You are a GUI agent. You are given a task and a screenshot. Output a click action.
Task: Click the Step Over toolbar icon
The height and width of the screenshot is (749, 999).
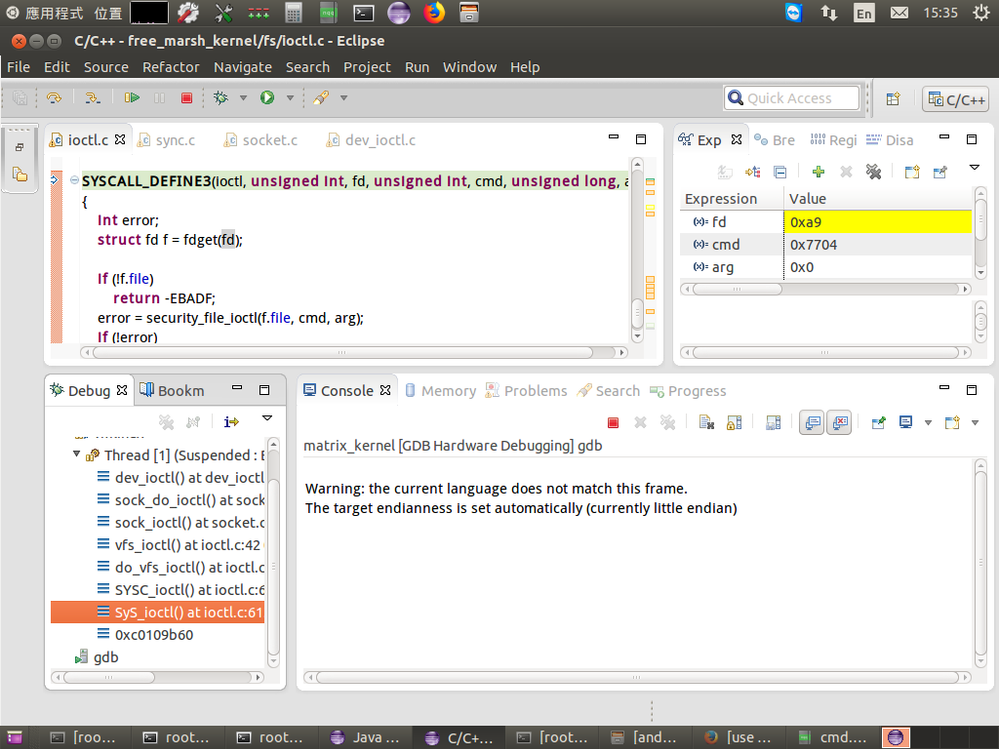point(54,97)
